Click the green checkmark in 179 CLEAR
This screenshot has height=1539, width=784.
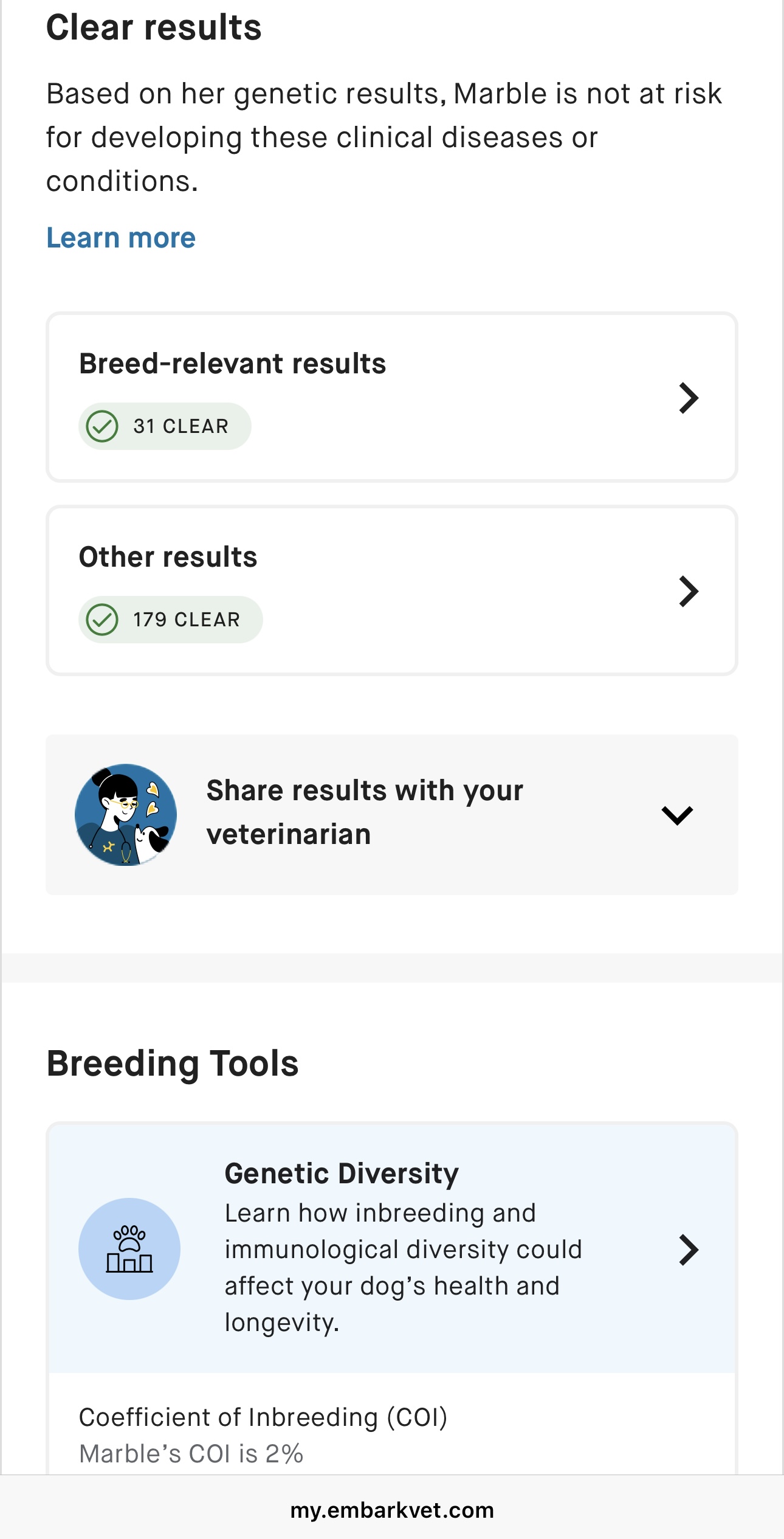[102, 620]
